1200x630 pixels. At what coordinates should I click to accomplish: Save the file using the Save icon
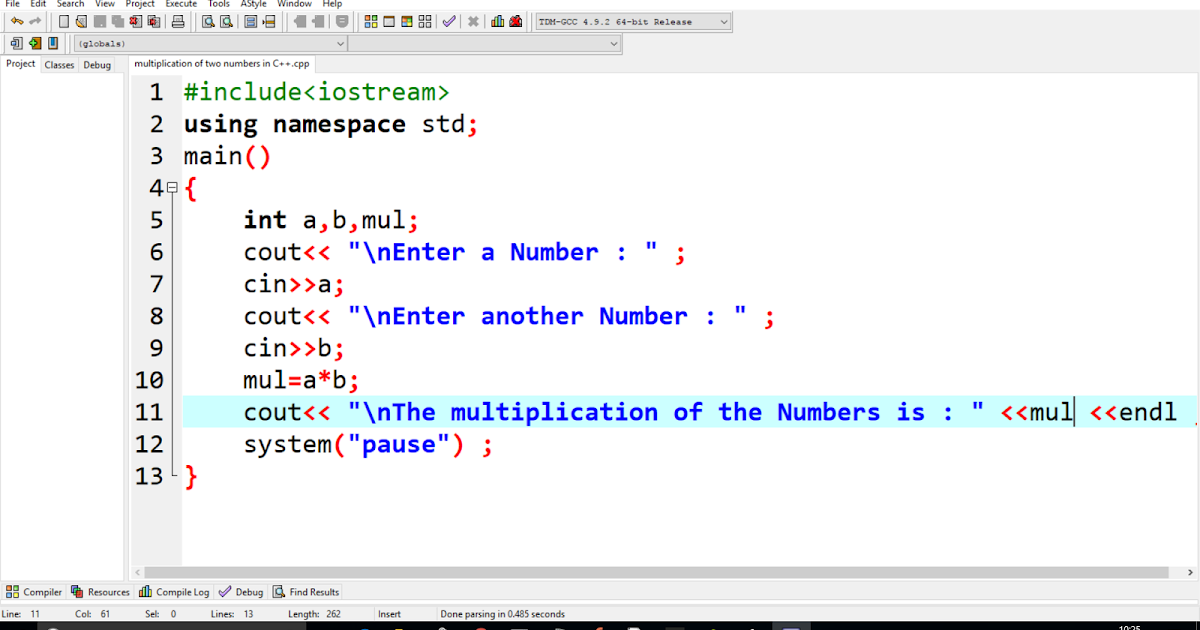(98, 21)
